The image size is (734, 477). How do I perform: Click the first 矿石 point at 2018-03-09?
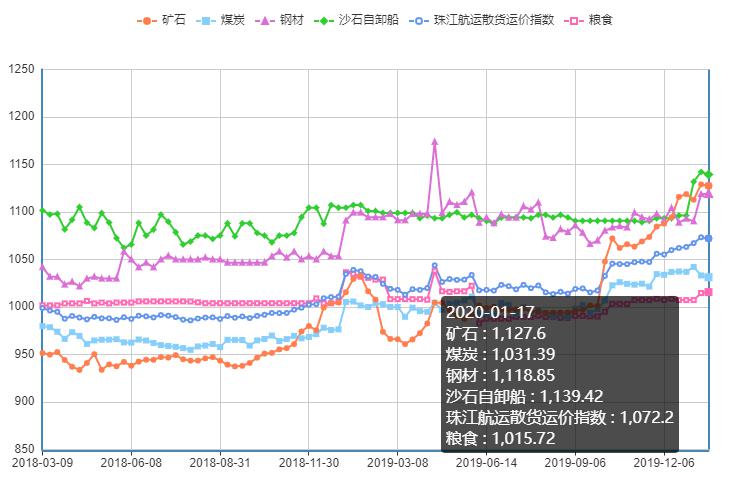(x=43, y=353)
